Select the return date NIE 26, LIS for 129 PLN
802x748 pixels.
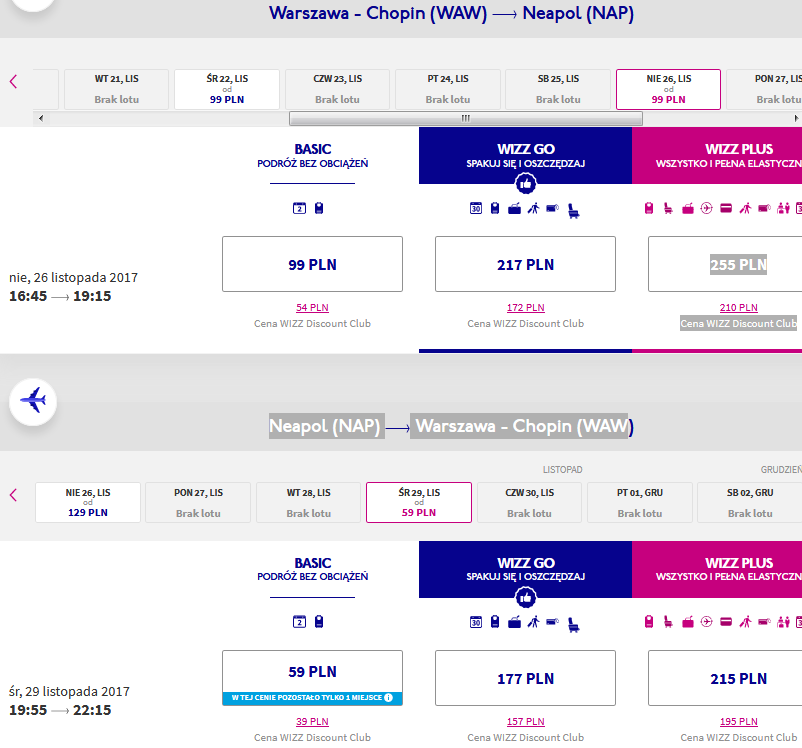point(88,502)
